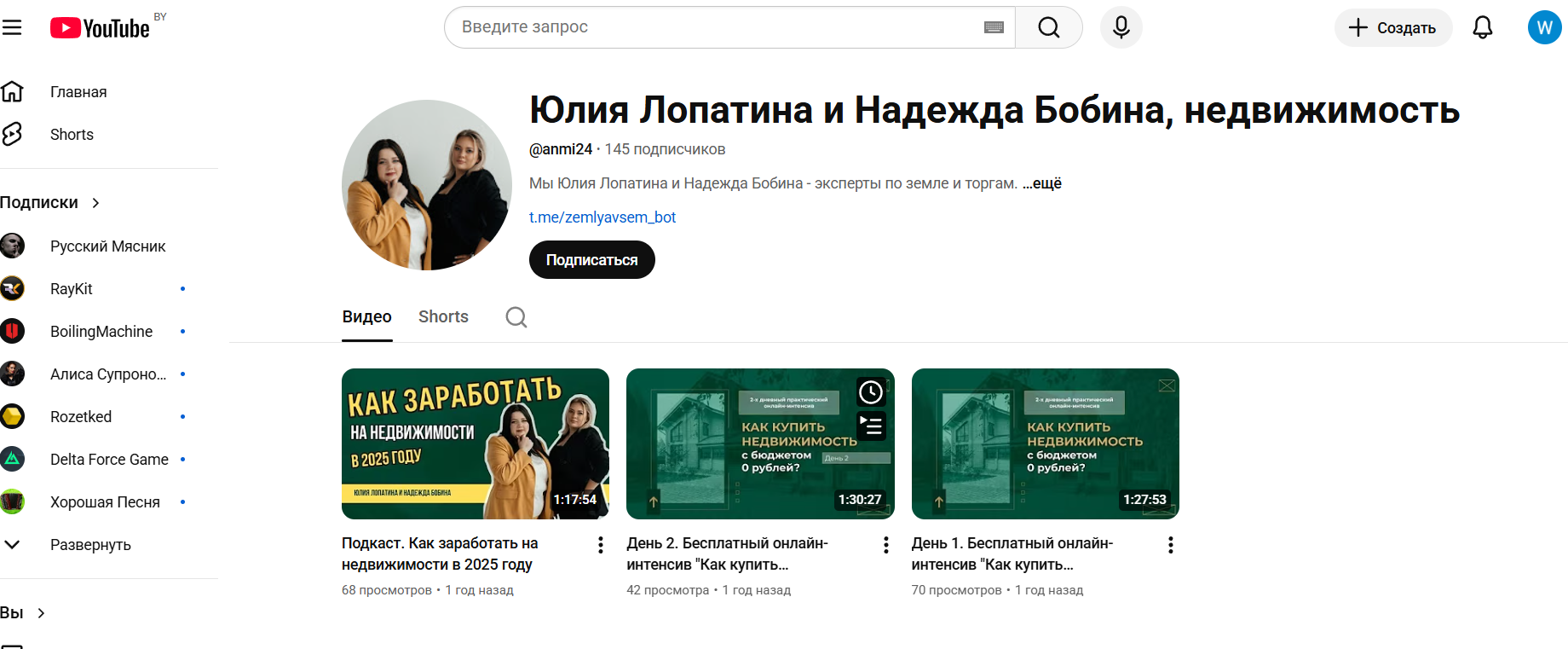The width and height of the screenshot is (1568, 649).
Task: Open the account avatar W menu
Action: pos(1544,27)
